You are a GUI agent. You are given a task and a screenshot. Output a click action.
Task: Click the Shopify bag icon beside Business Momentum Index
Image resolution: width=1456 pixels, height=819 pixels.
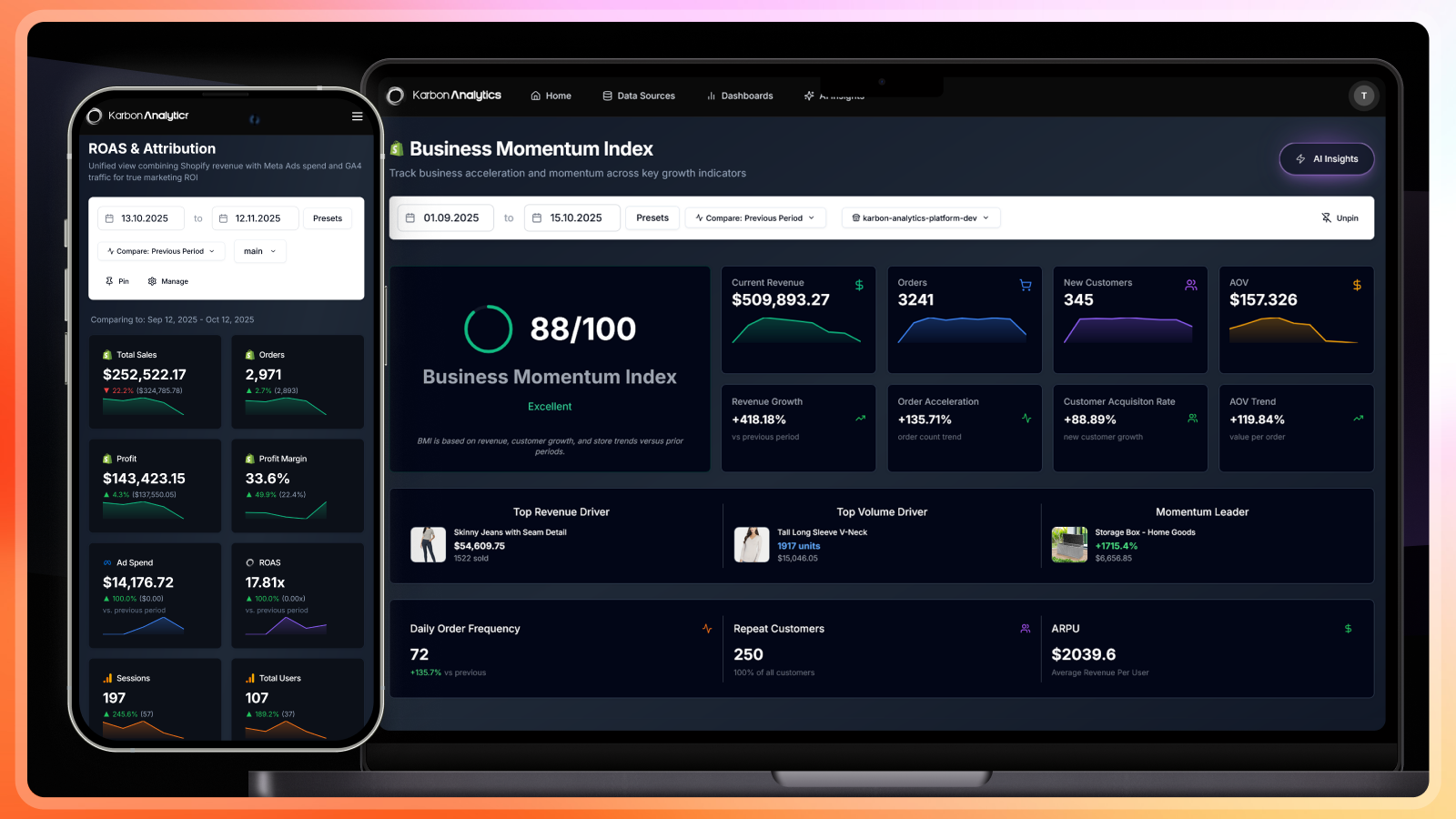pos(395,148)
